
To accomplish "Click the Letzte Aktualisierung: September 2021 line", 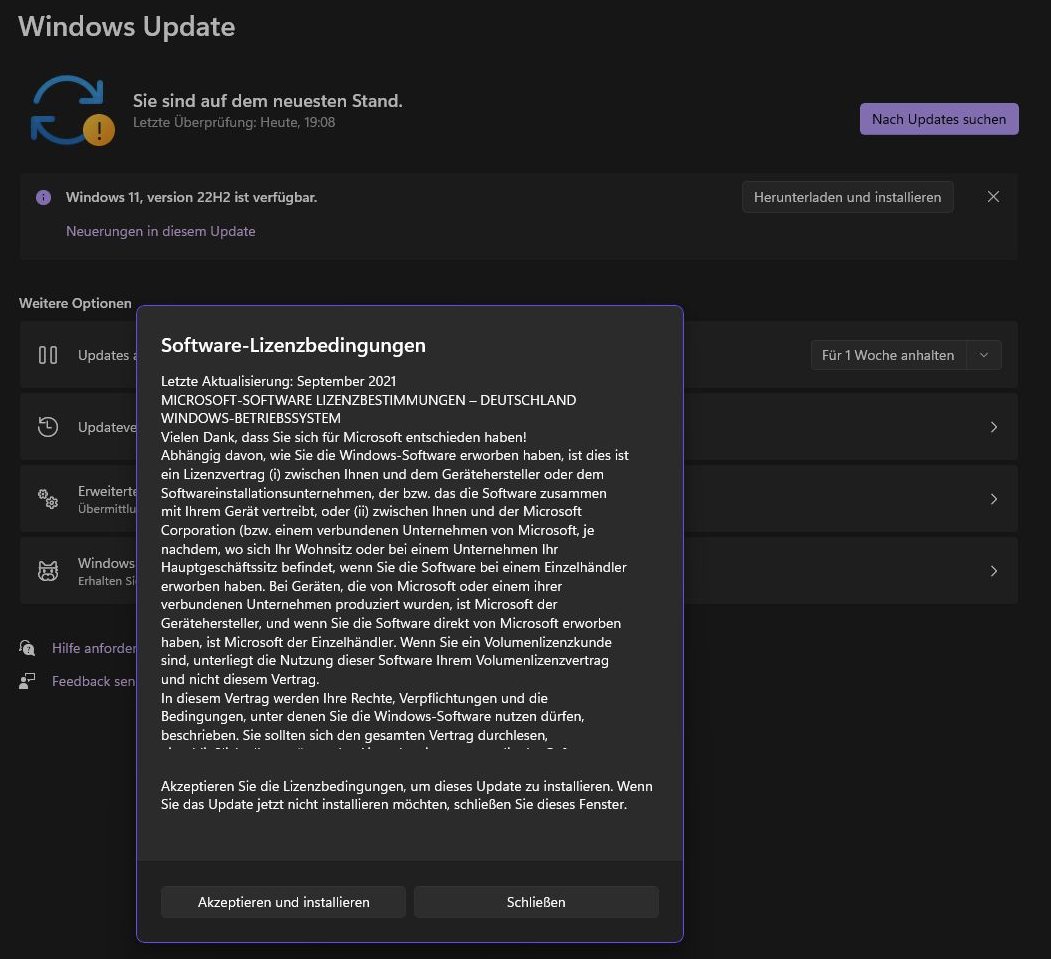I will pyautogui.click(x=278, y=381).
